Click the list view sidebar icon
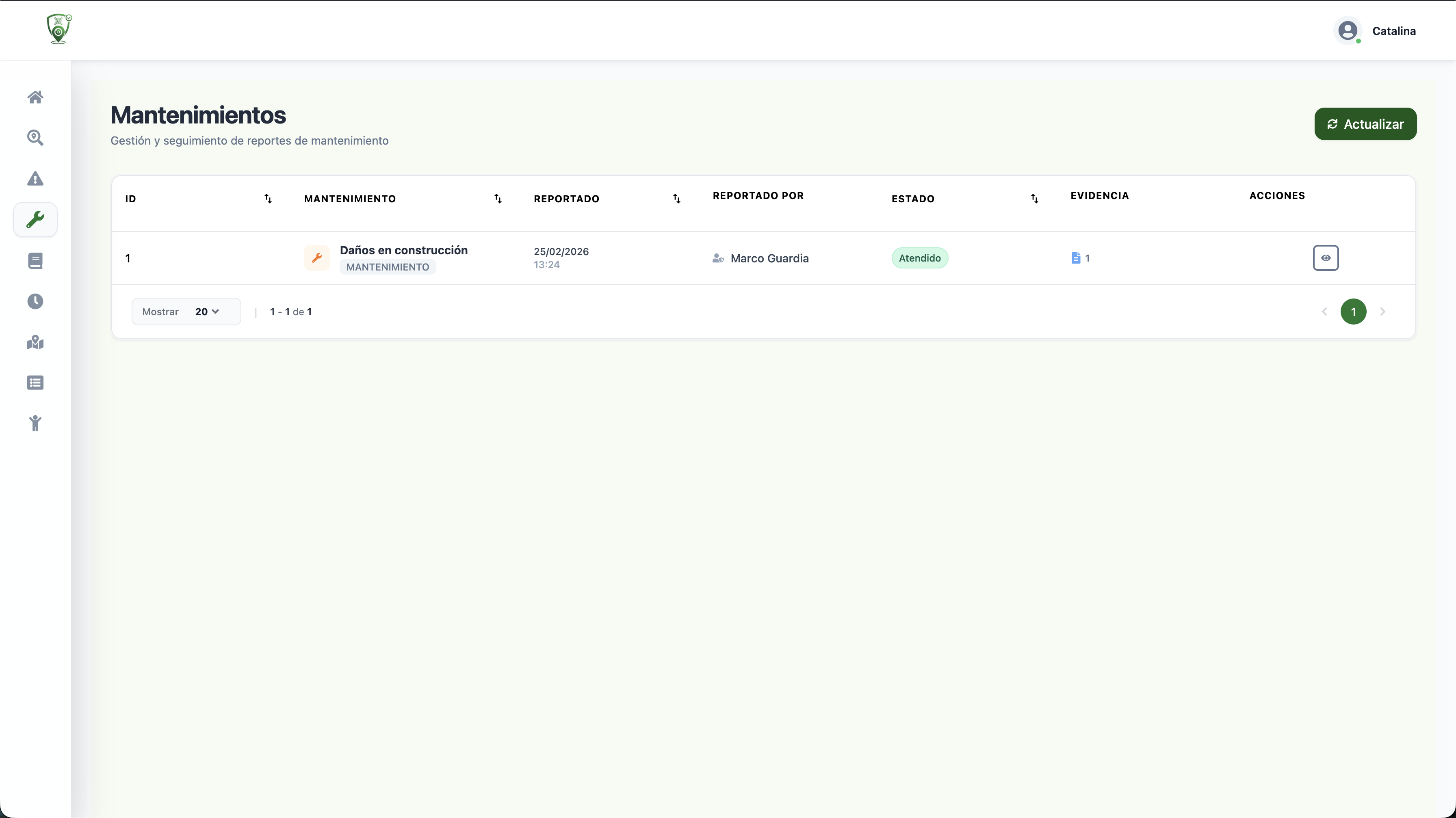The image size is (1456, 818). pos(35,383)
